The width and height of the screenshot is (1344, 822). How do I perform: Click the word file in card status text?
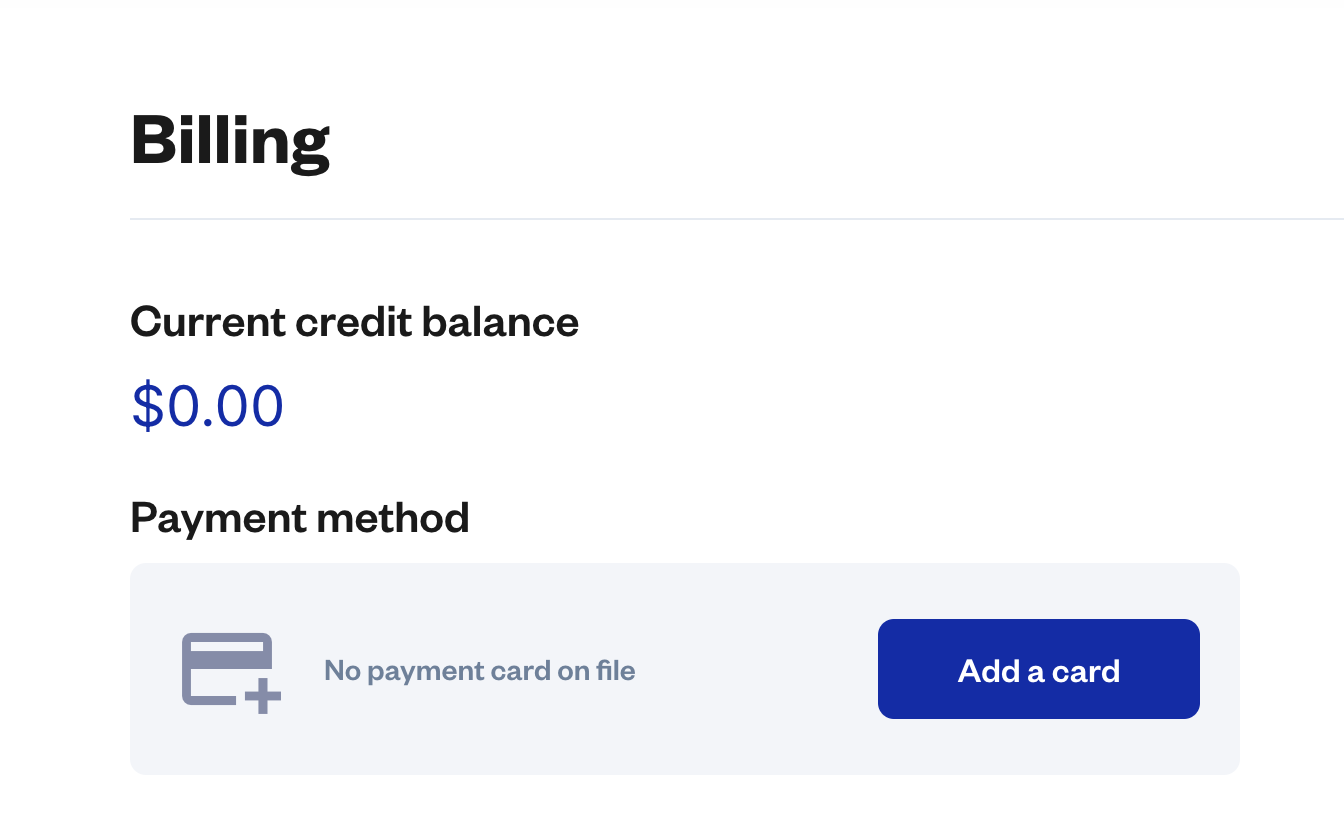point(616,670)
